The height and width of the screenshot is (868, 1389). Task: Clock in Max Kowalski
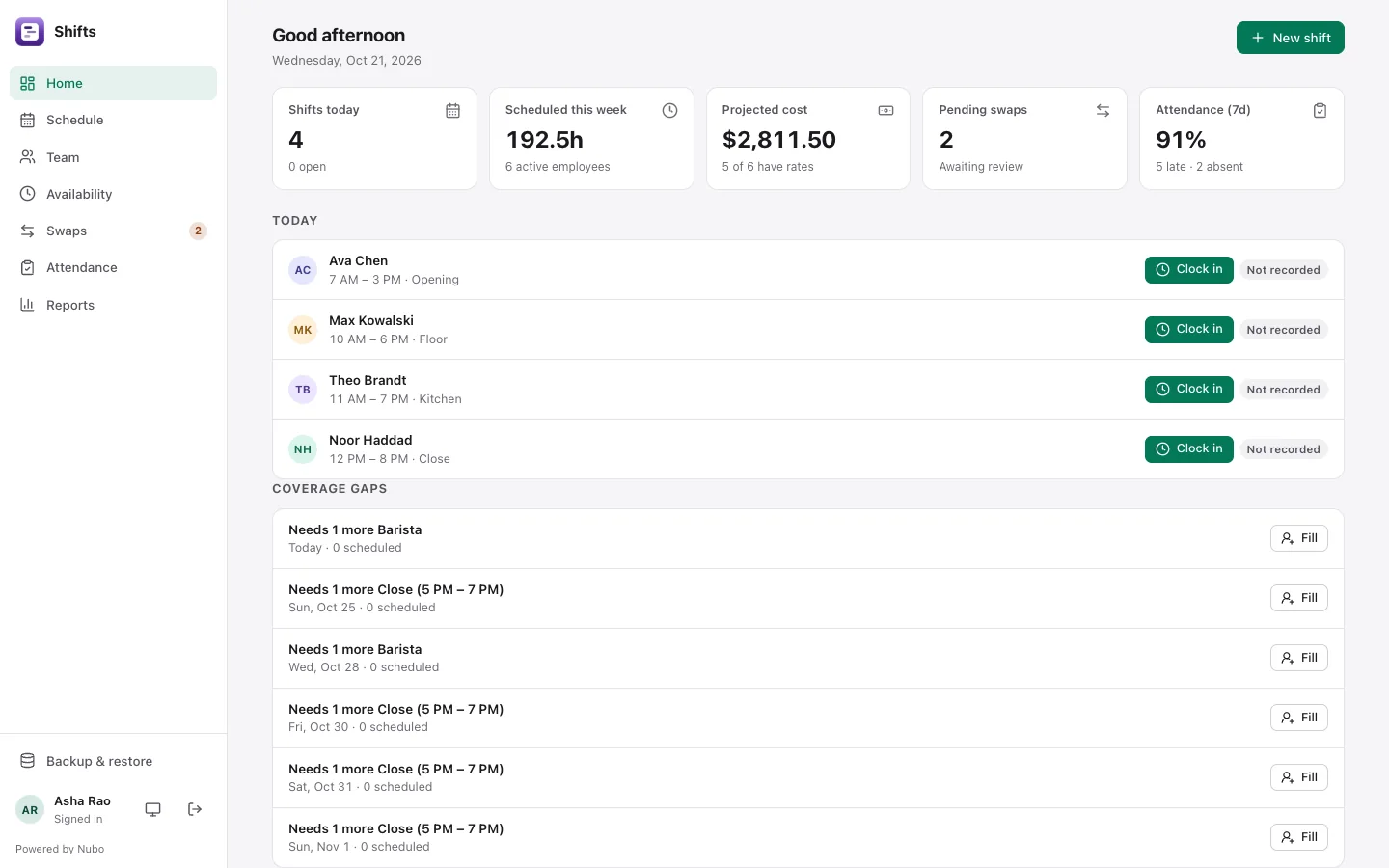pyautogui.click(x=1188, y=330)
